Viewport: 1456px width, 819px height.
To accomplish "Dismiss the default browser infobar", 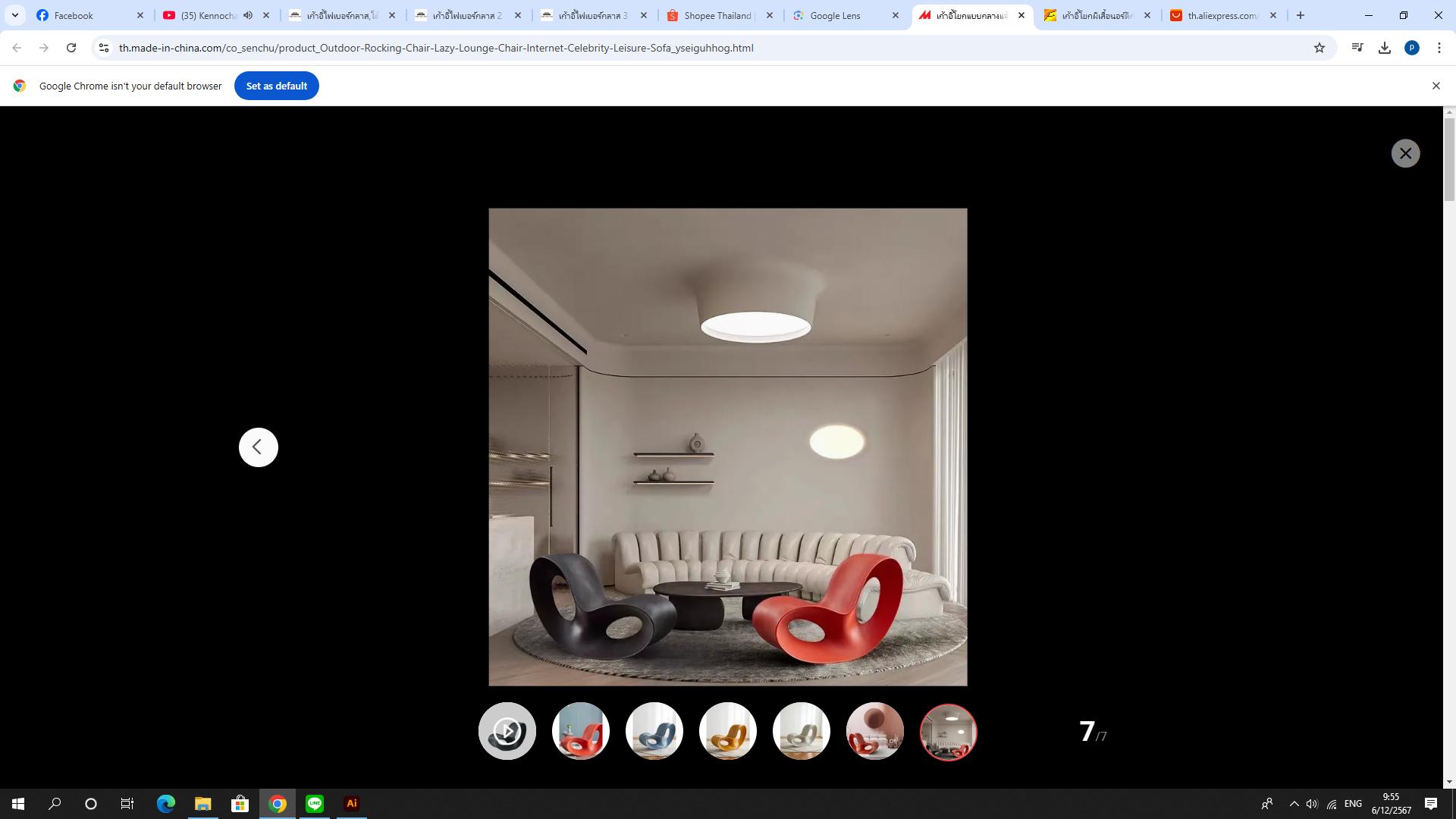I will pos(1436,86).
